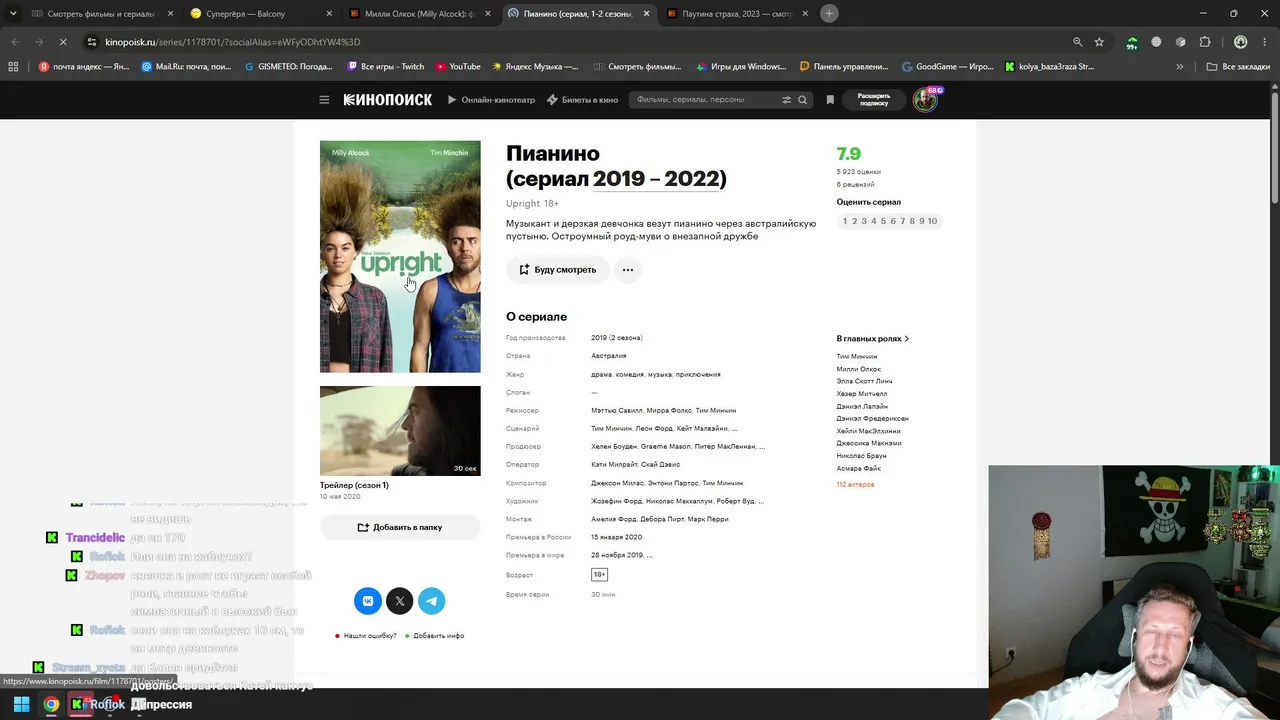Click the magnifier icon in Kinopoisk search
Viewport: 1280px width, 720px height.
tap(802, 100)
